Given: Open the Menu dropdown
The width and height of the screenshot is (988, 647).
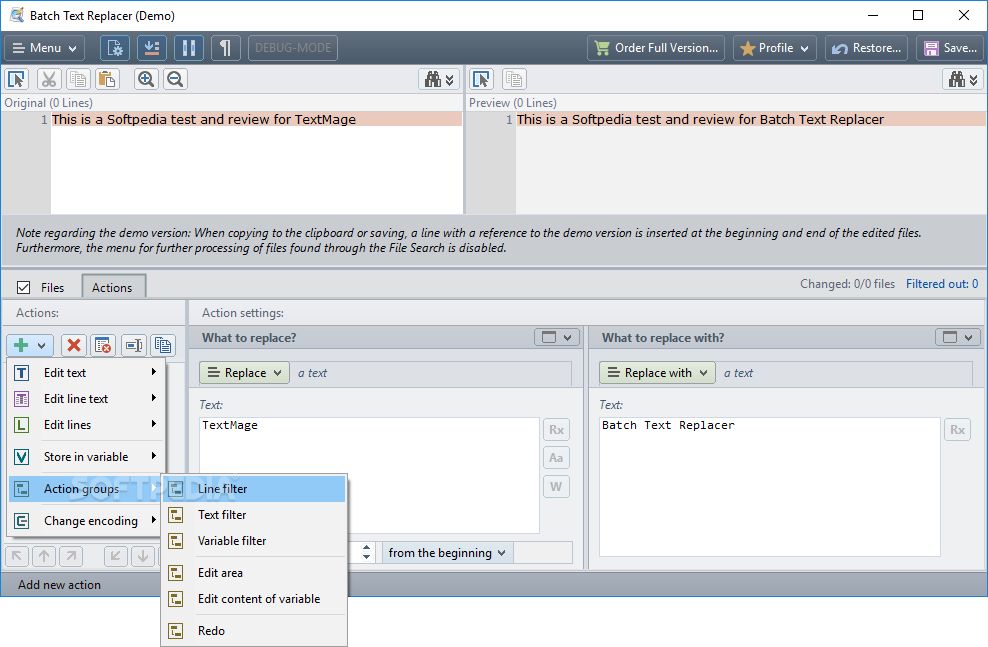Looking at the screenshot, I should tap(44, 48).
